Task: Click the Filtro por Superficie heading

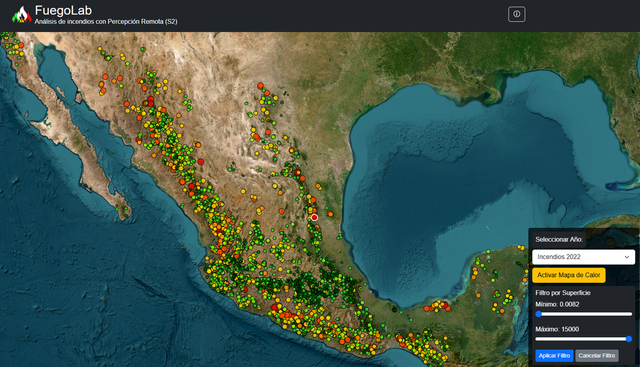Action: (563, 293)
